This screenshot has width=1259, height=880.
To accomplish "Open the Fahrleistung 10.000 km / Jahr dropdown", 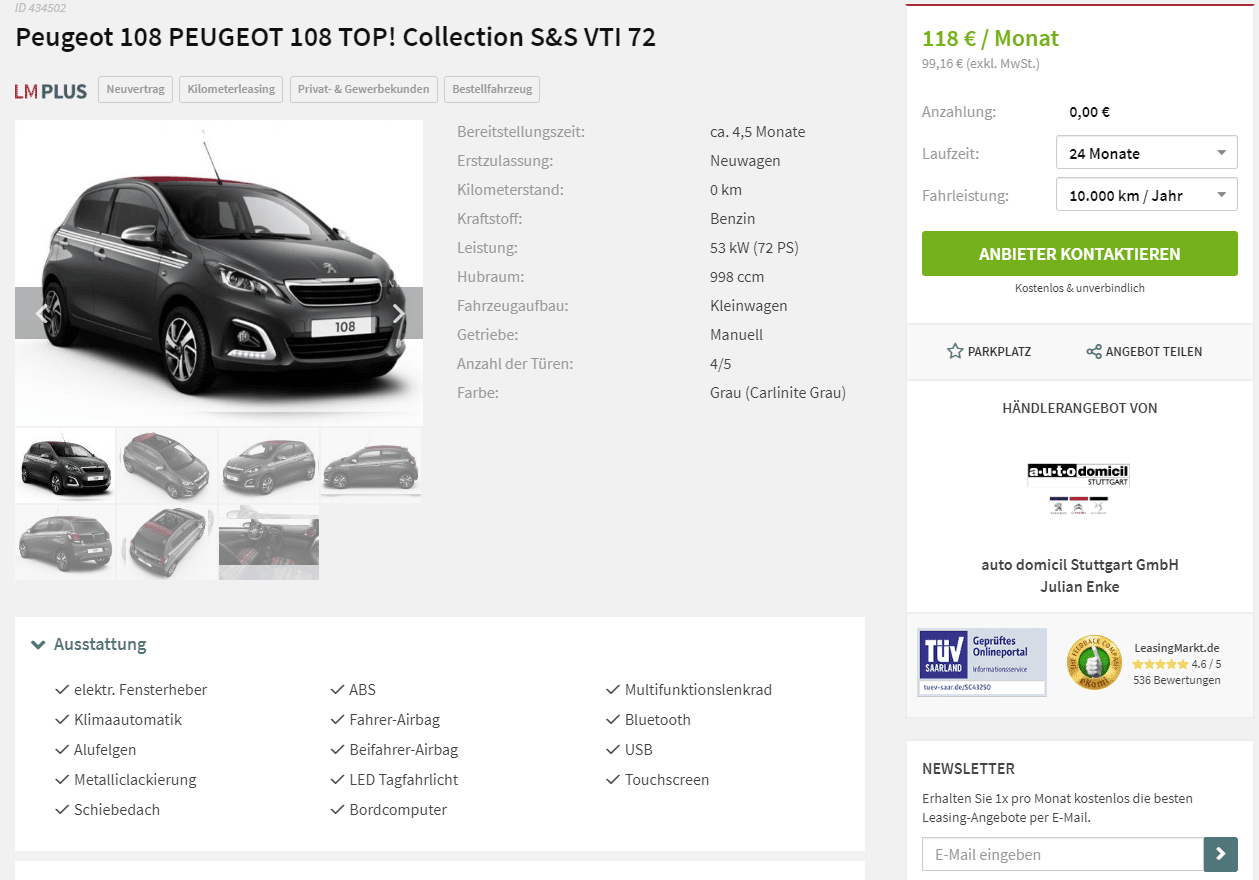I will pos(1147,195).
